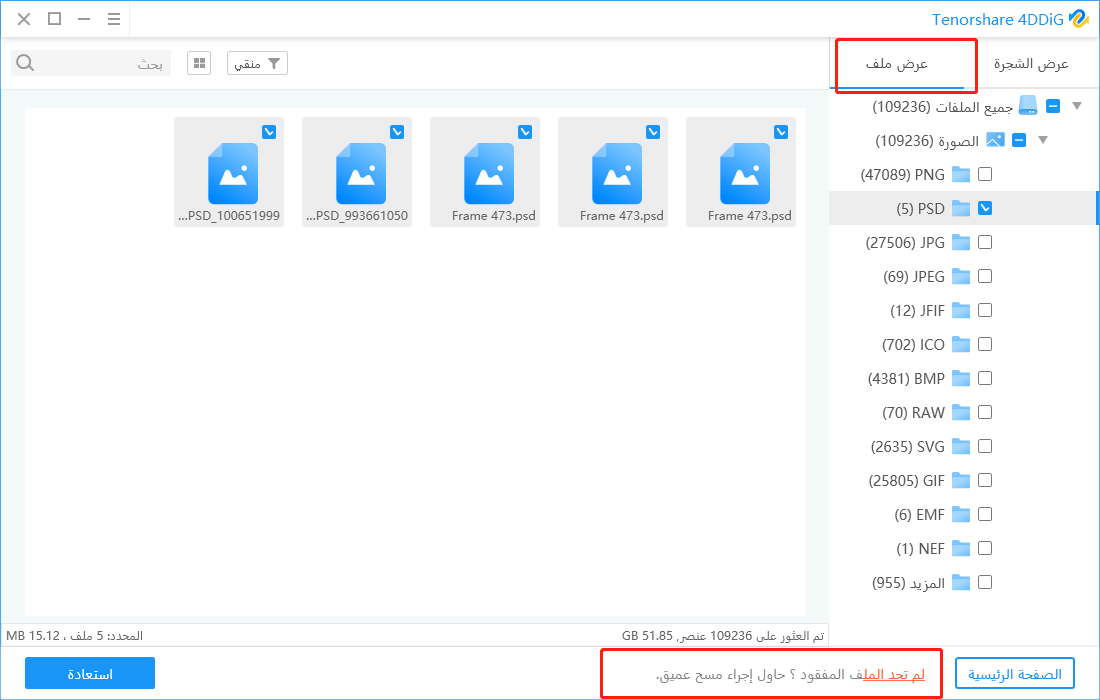This screenshot has height=700, width=1100.
Task: Check the RAW (70) checkbox
Action: click(985, 412)
